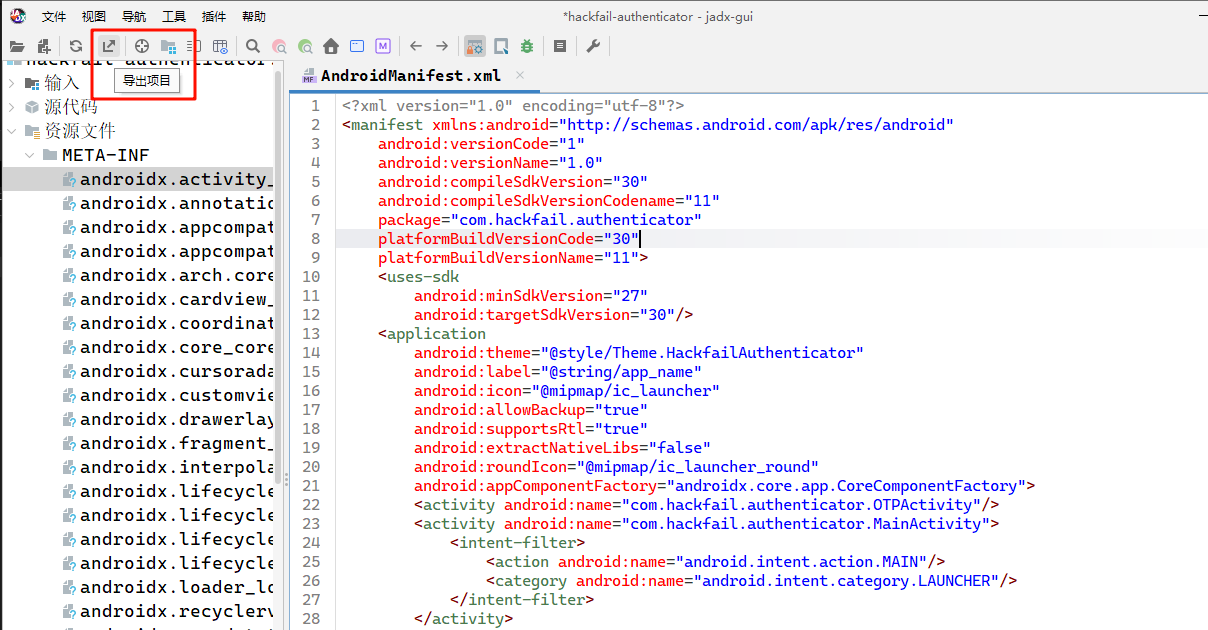Screen dimensions: 1208x630
Task: Collapse the 资源文件 tree node
Action: [12, 131]
